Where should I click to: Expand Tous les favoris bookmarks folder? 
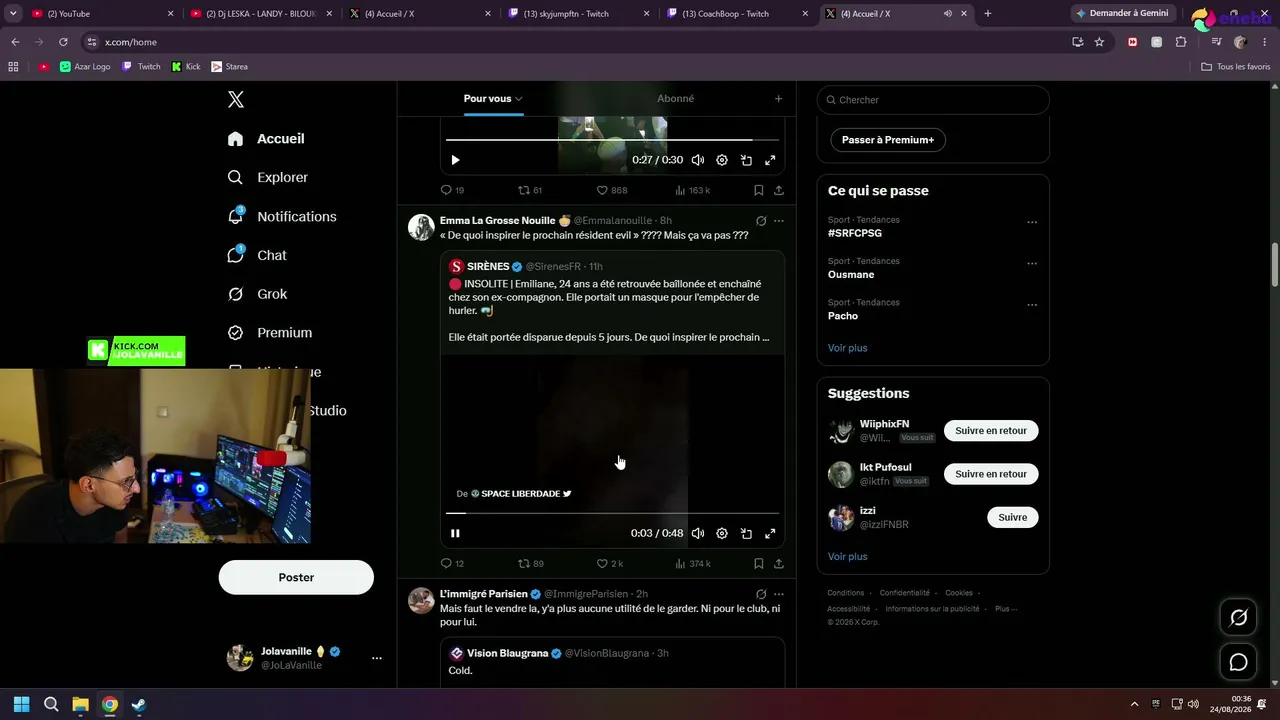(x=1236, y=67)
